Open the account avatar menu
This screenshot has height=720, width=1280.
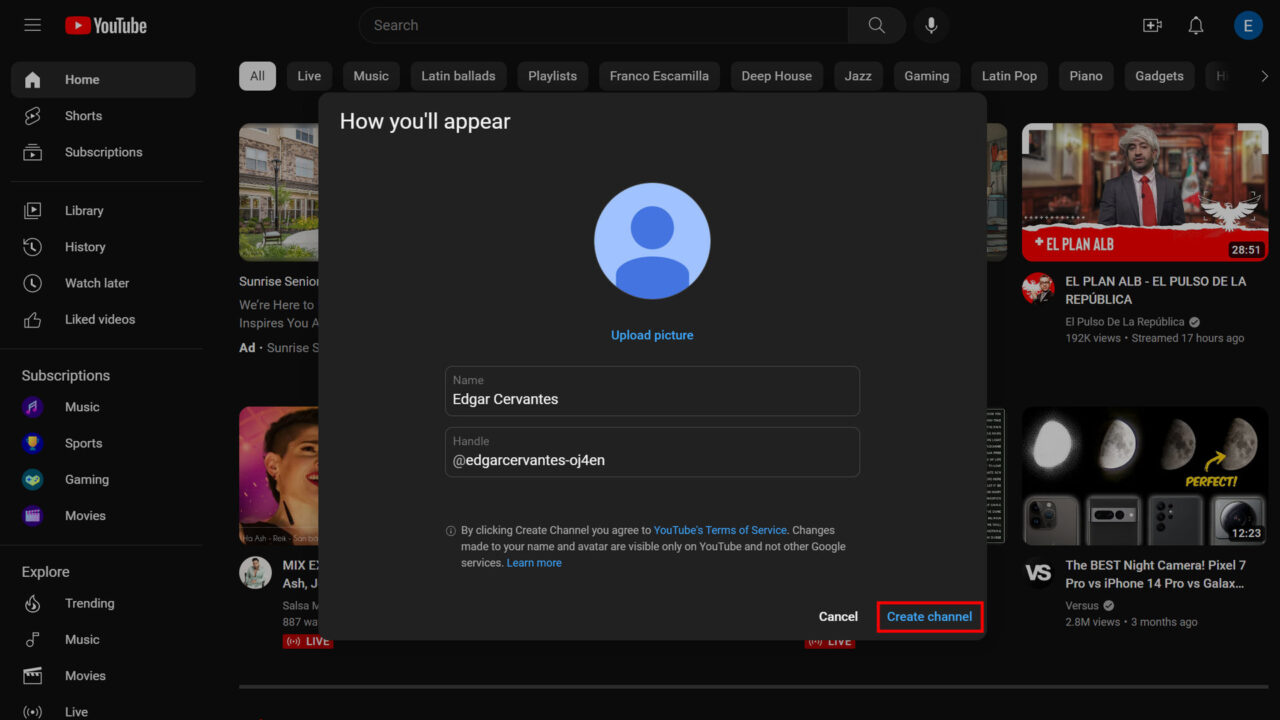point(1248,25)
